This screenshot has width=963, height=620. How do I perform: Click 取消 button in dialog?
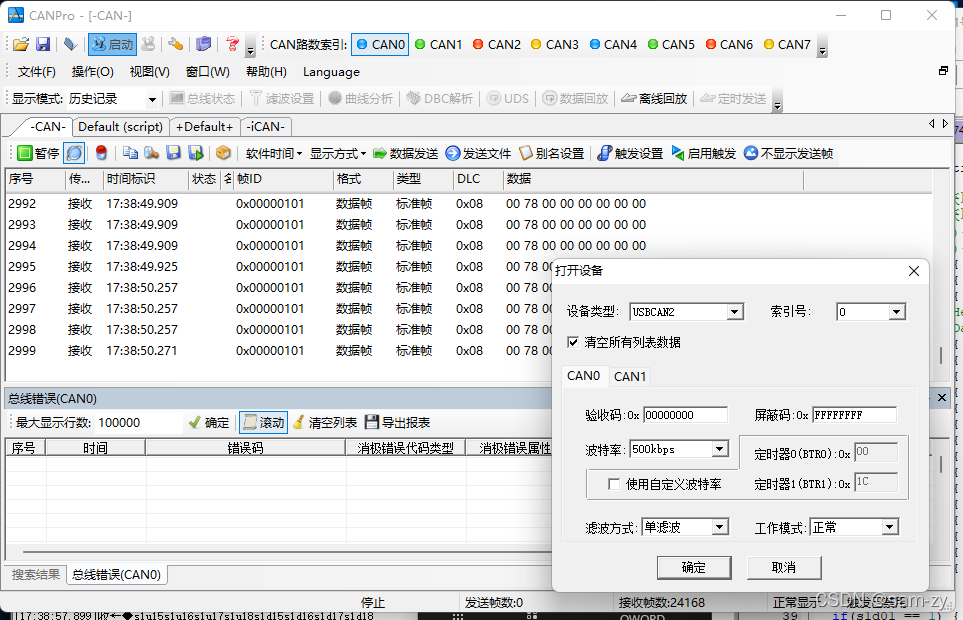click(784, 568)
